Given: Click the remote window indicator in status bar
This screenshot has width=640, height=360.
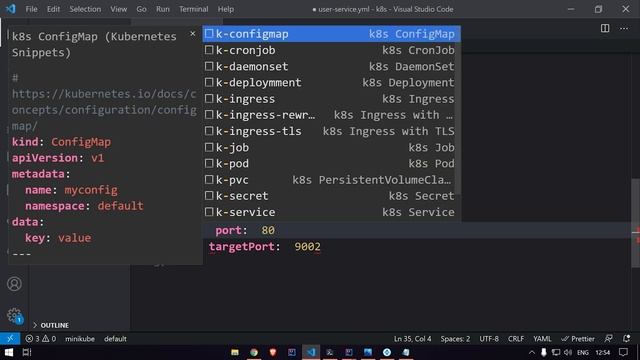Looking at the screenshot, I should (10, 338).
